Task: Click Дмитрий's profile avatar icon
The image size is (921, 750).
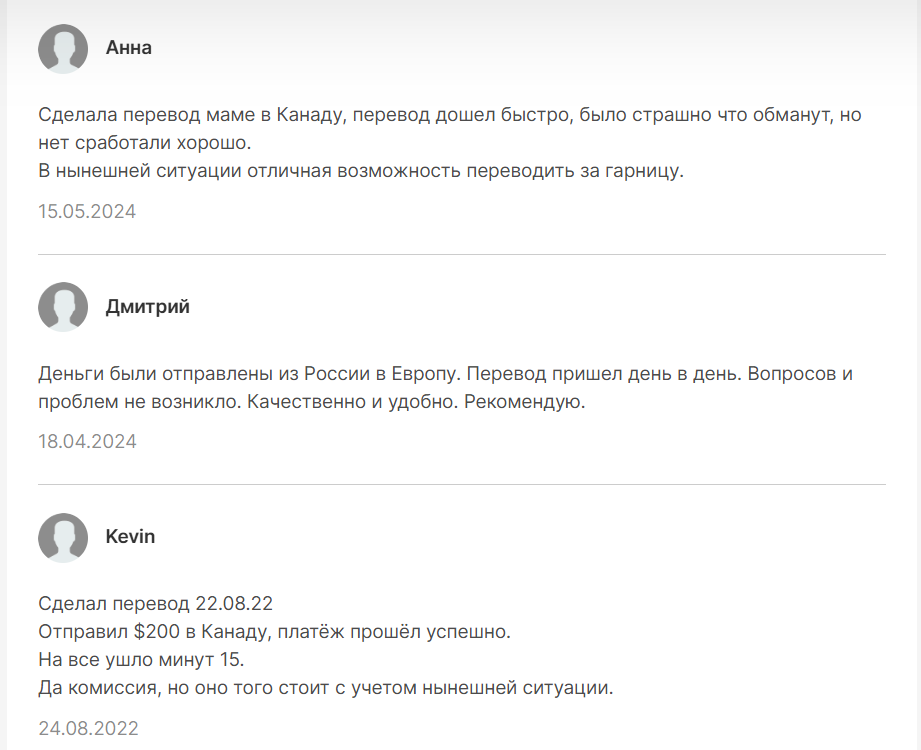Action: tap(63, 307)
